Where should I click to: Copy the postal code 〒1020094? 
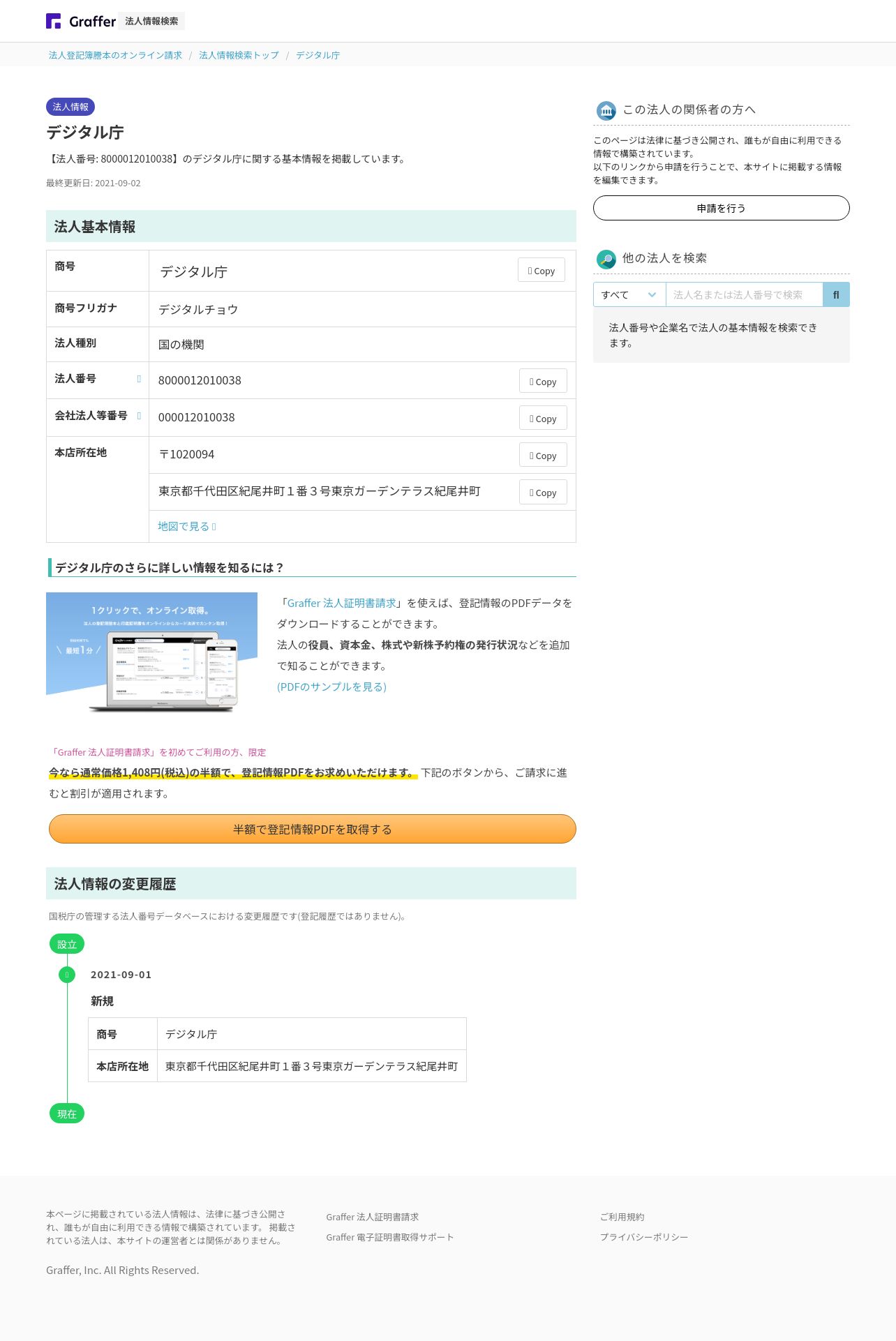[x=543, y=455]
